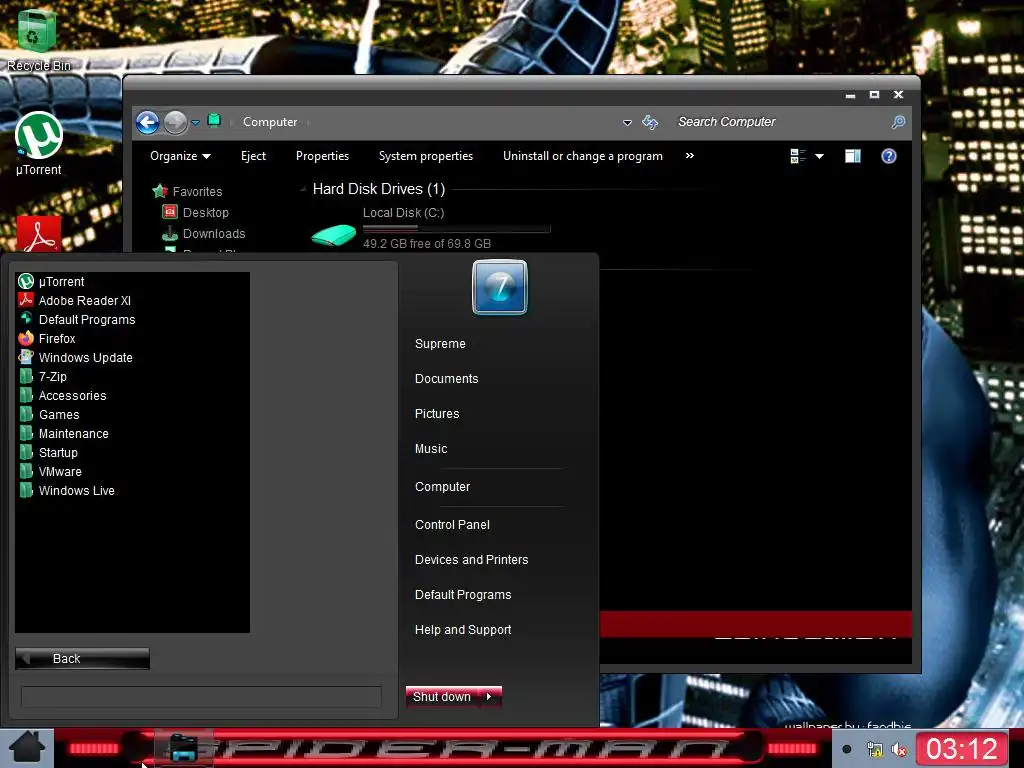Open the view options dropdown arrow
The height and width of the screenshot is (768, 1024).
820,157
